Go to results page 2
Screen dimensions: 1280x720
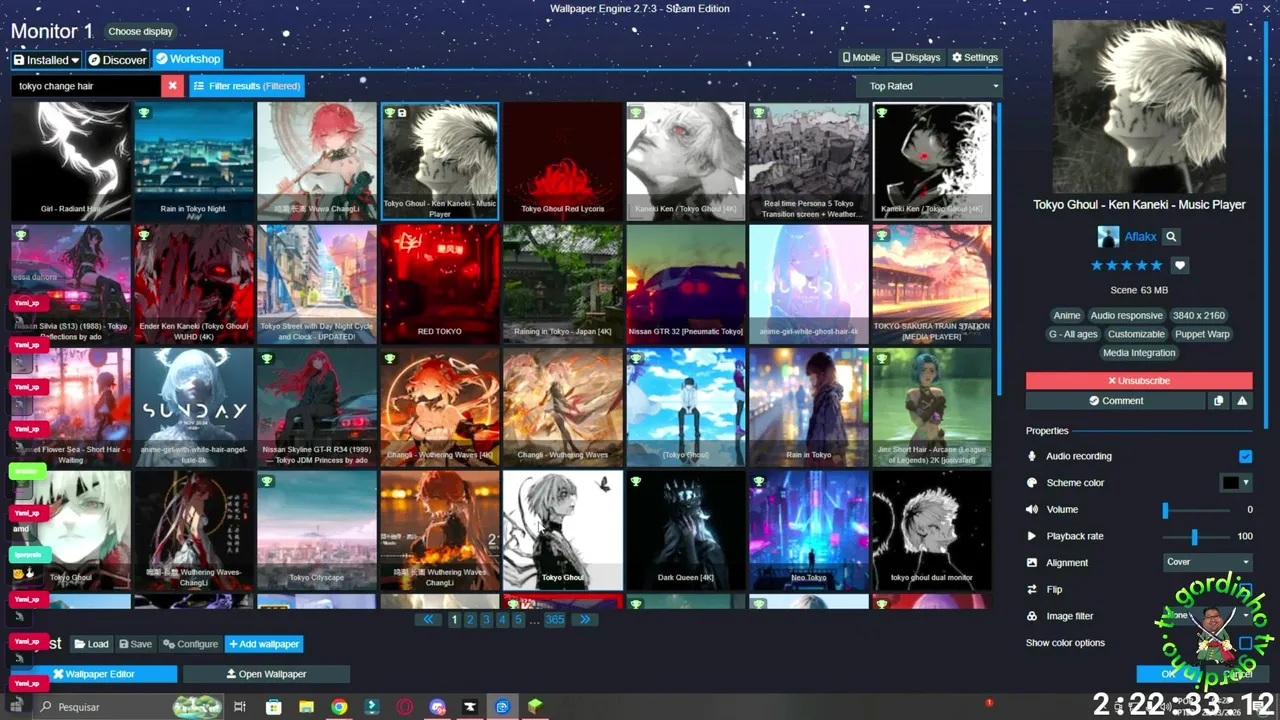pyautogui.click(x=470, y=620)
